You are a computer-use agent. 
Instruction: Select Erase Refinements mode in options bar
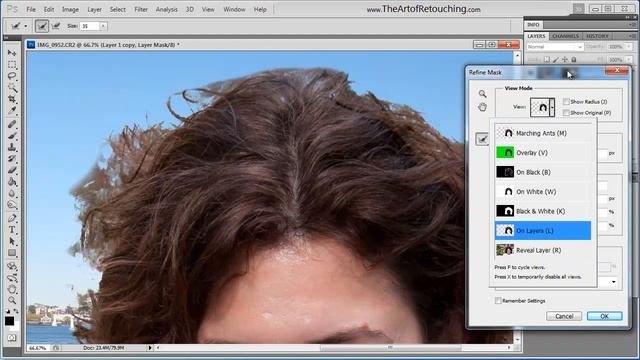56,26
